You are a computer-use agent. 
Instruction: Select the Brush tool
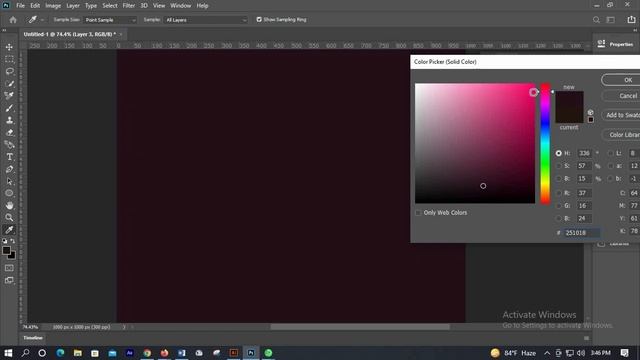click(x=9, y=108)
